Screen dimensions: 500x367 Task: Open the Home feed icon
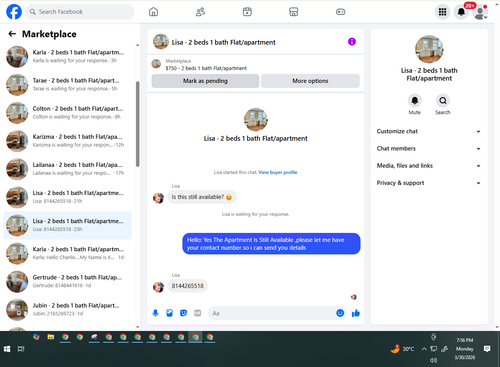coord(153,12)
